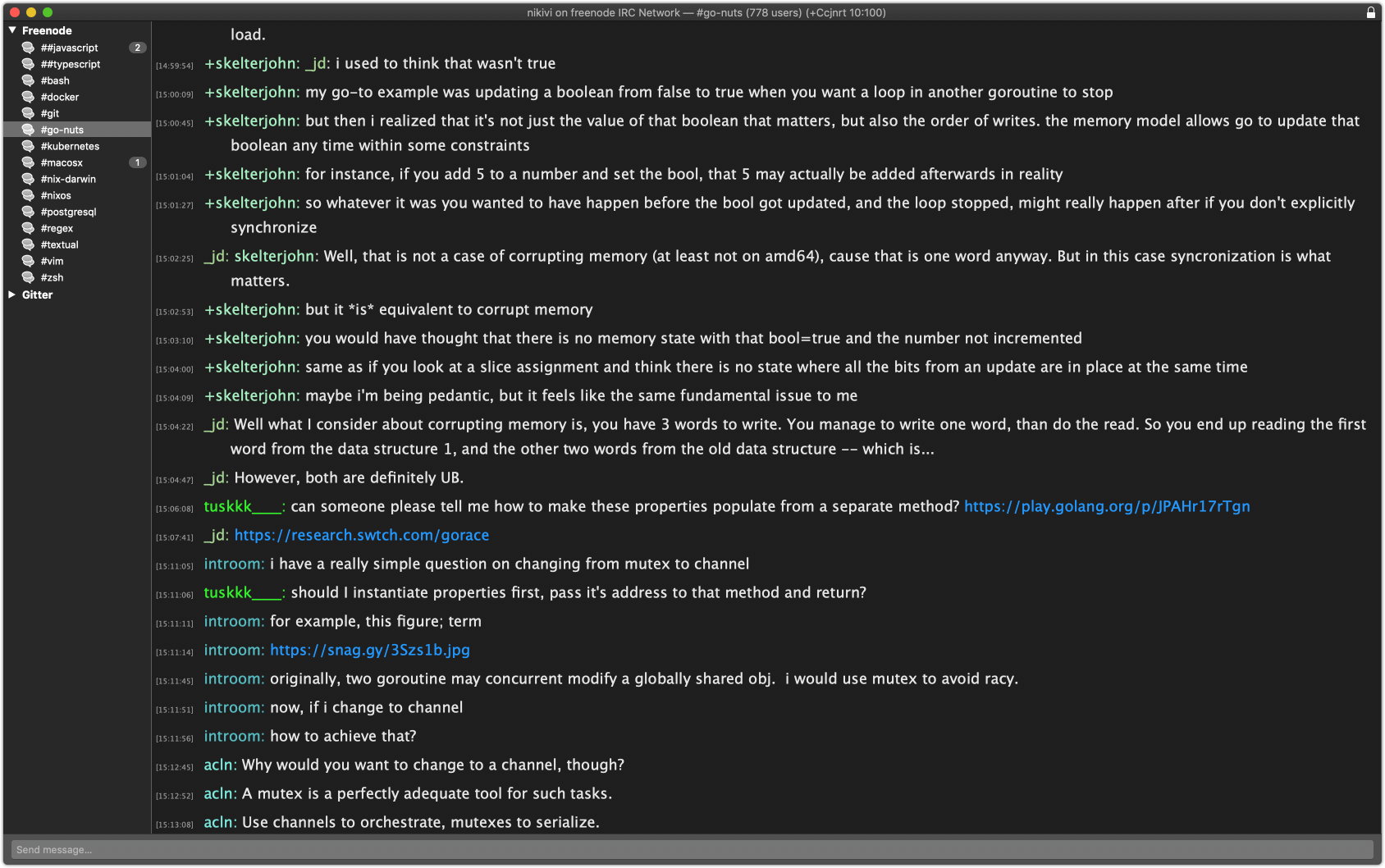
Task: Click the chat icon beside #kubernetes
Action: pos(28,146)
